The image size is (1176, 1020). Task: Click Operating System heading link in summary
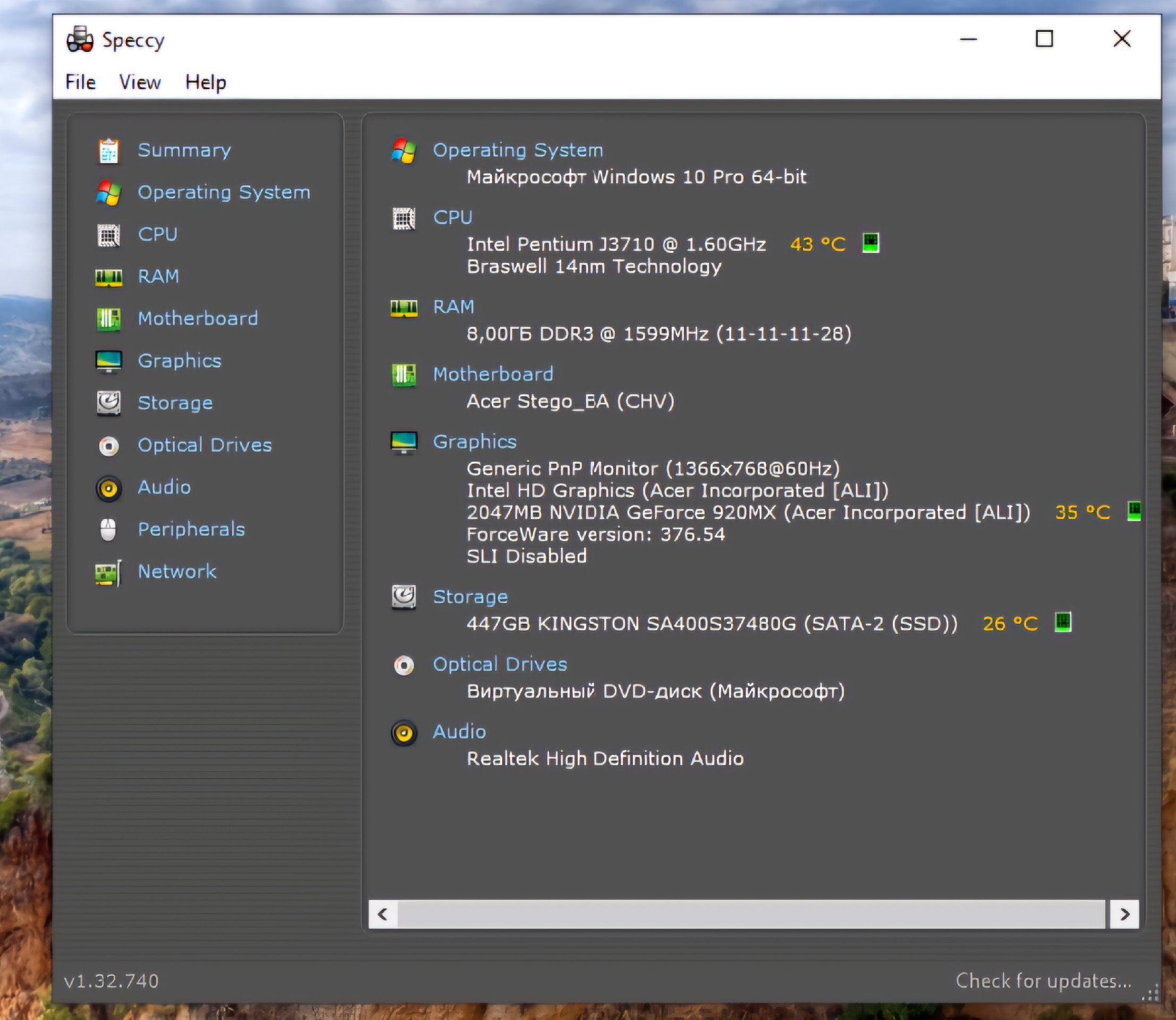pyautogui.click(x=518, y=150)
